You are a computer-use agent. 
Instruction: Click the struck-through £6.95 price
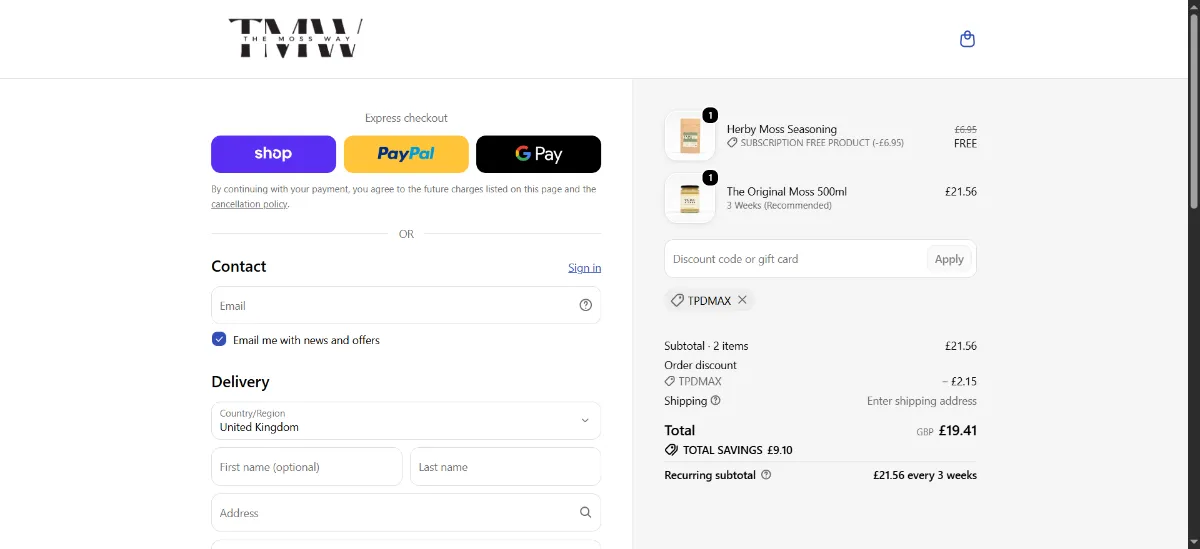[x=966, y=129]
